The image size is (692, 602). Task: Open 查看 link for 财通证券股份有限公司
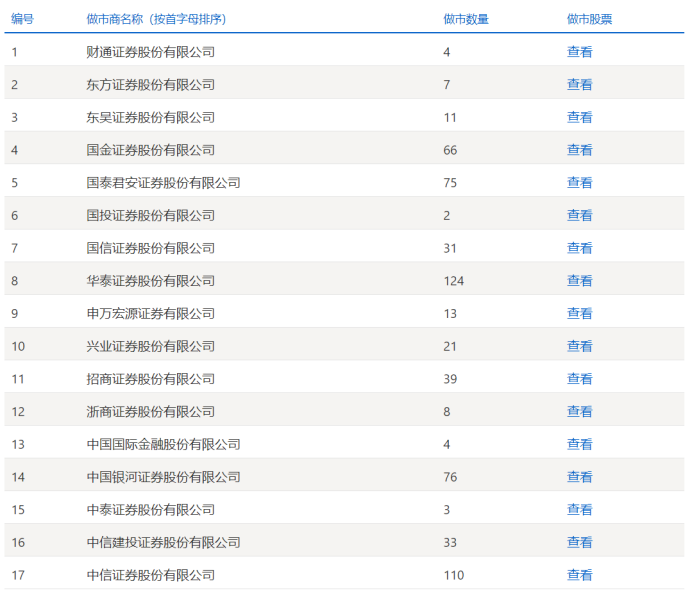click(x=579, y=52)
